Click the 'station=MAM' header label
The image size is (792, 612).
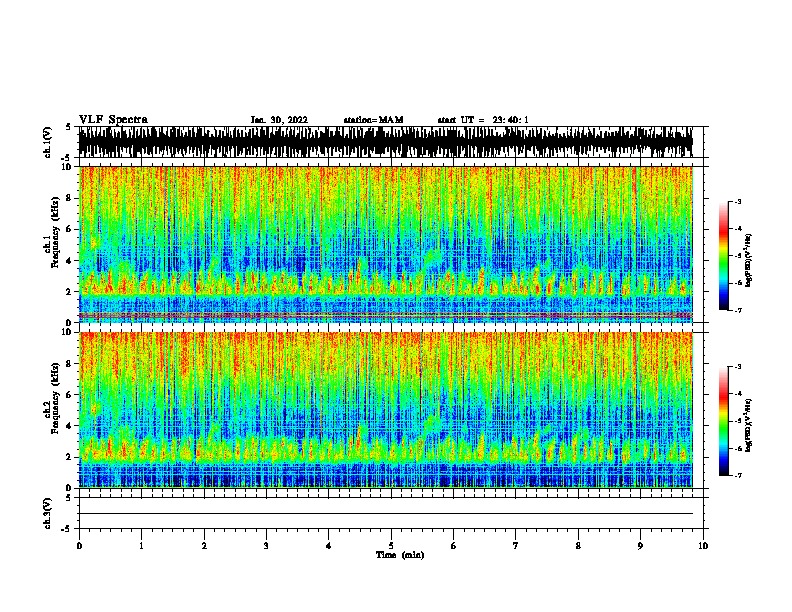pyautogui.click(x=373, y=120)
